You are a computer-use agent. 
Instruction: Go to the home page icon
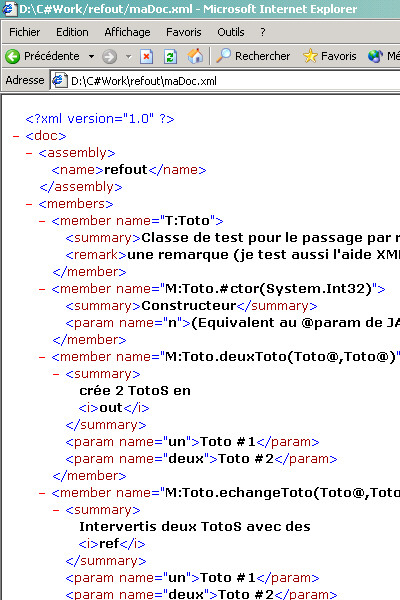[x=195, y=56]
